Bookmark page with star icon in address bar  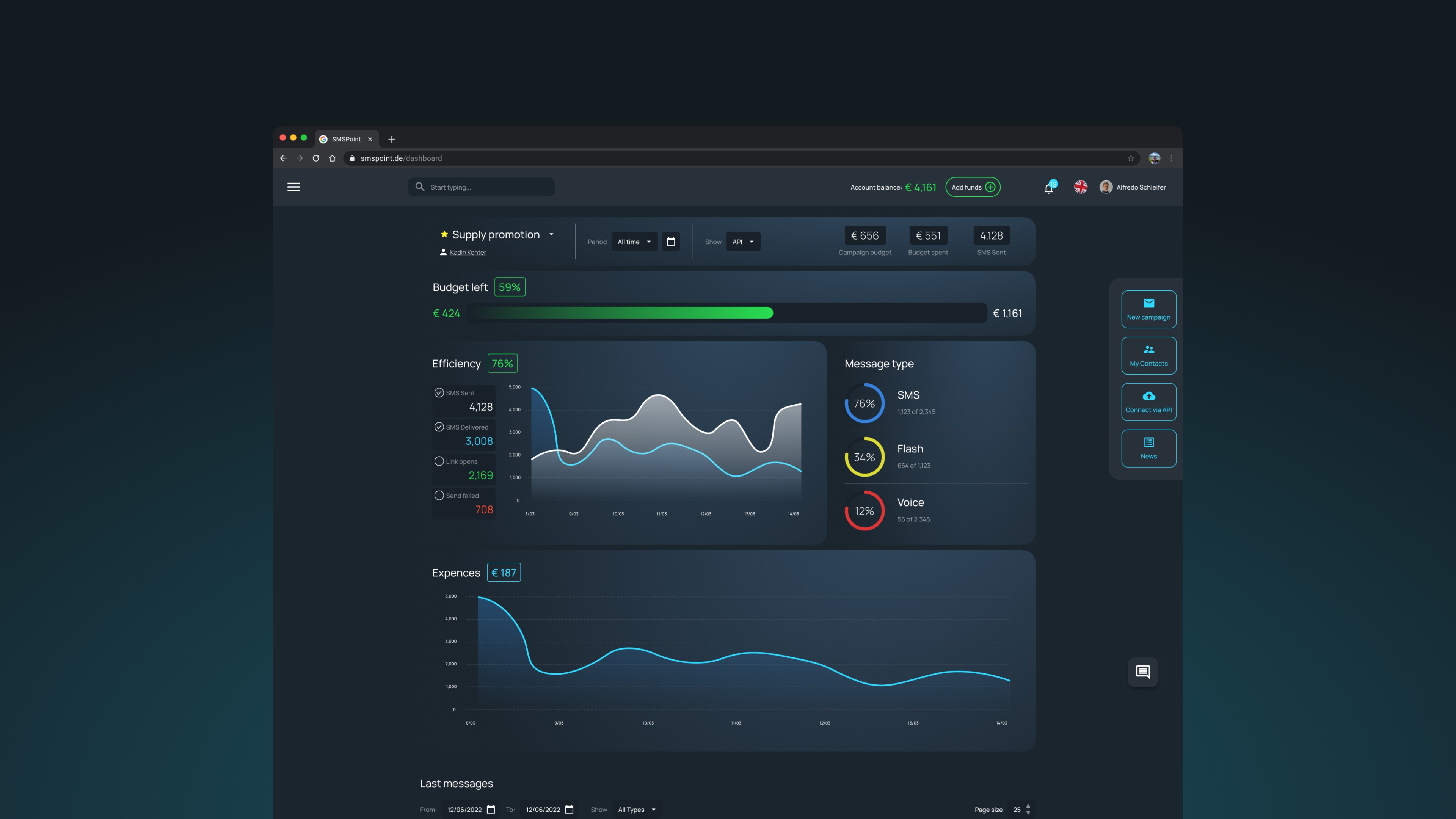pos(1130,158)
